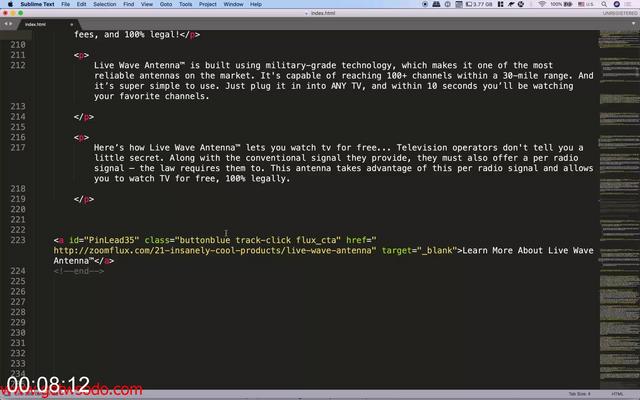640x400 pixels.
Task: Click the text "military-grade technology"
Action: point(328,65)
